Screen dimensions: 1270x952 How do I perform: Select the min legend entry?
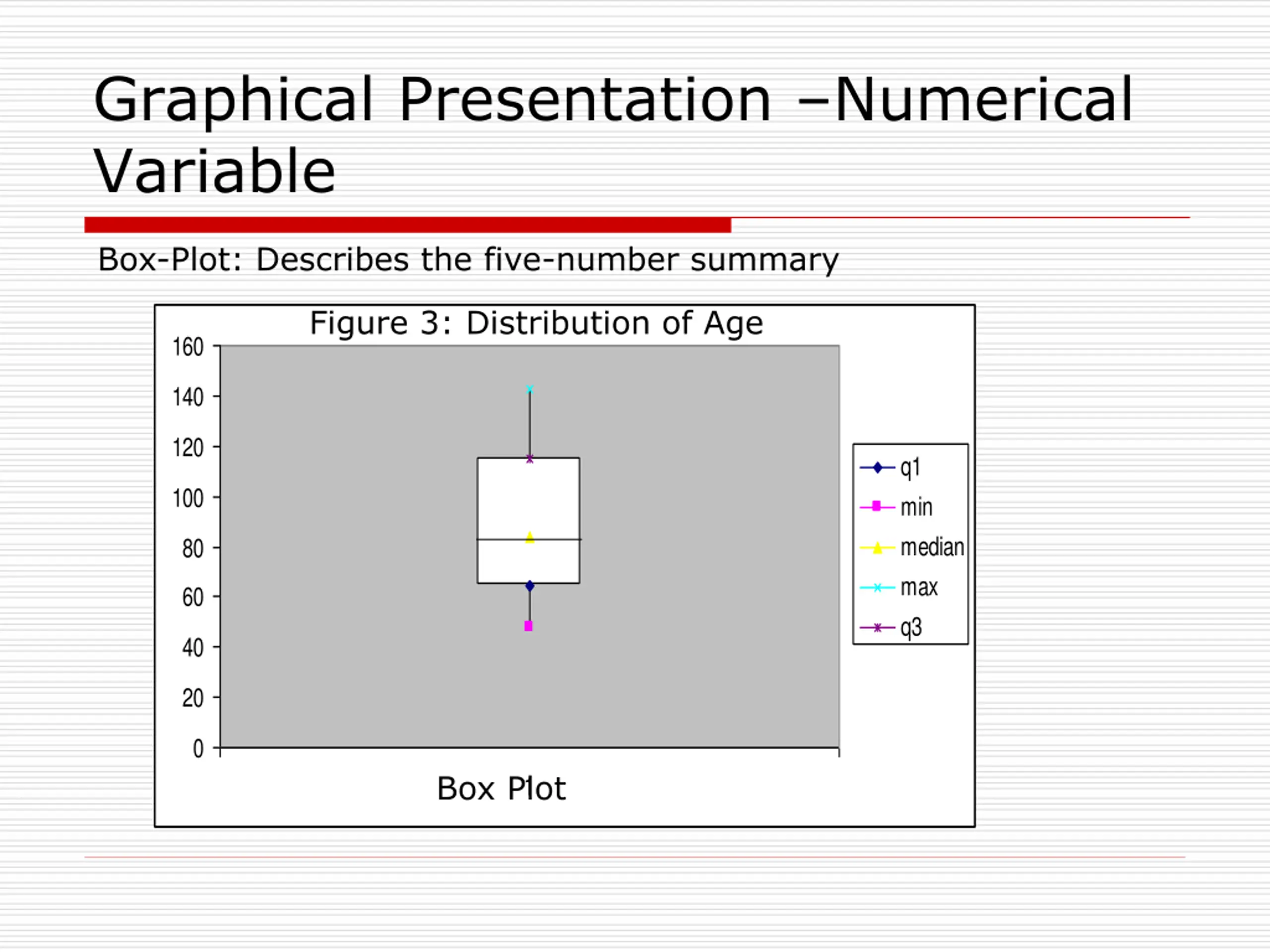(897, 507)
